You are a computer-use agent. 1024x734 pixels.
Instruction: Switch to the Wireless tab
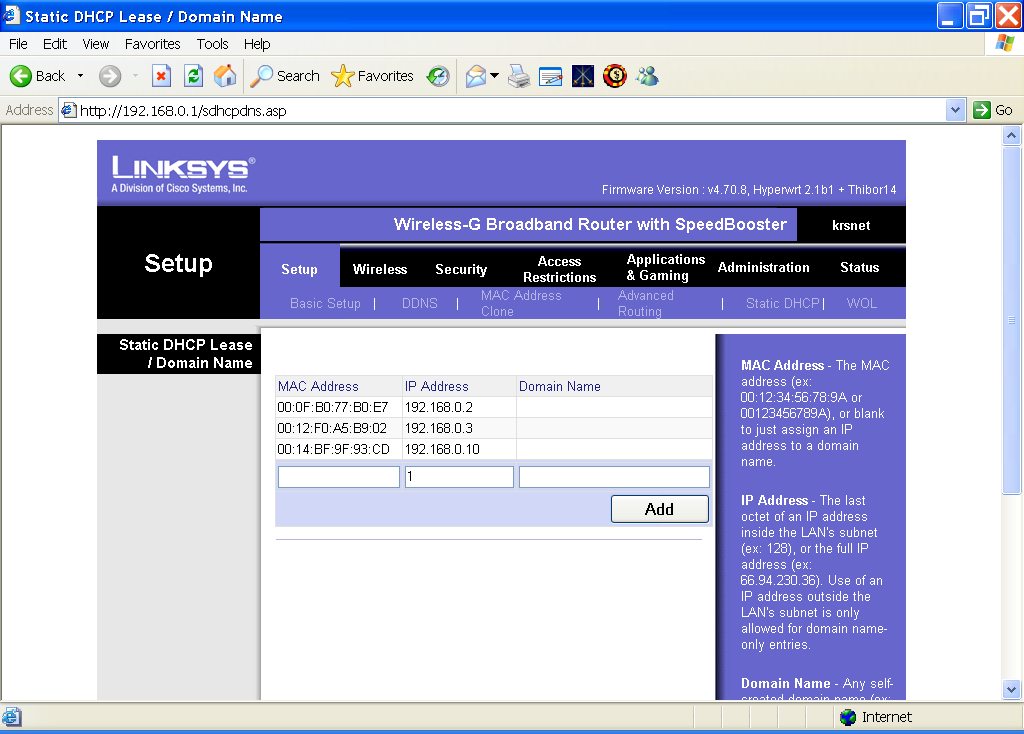click(x=380, y=269)
